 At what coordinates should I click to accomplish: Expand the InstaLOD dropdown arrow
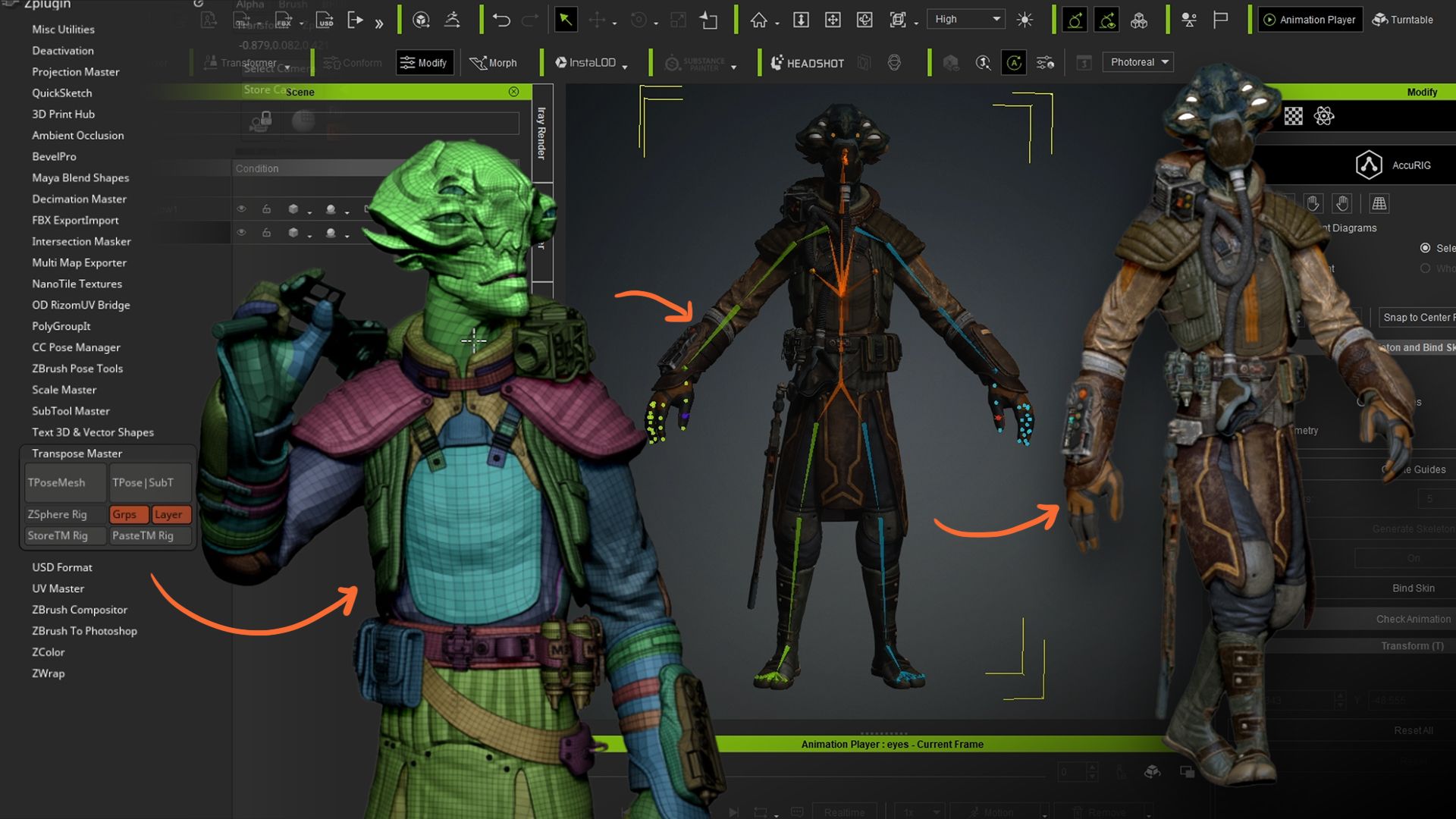[625, 67]
